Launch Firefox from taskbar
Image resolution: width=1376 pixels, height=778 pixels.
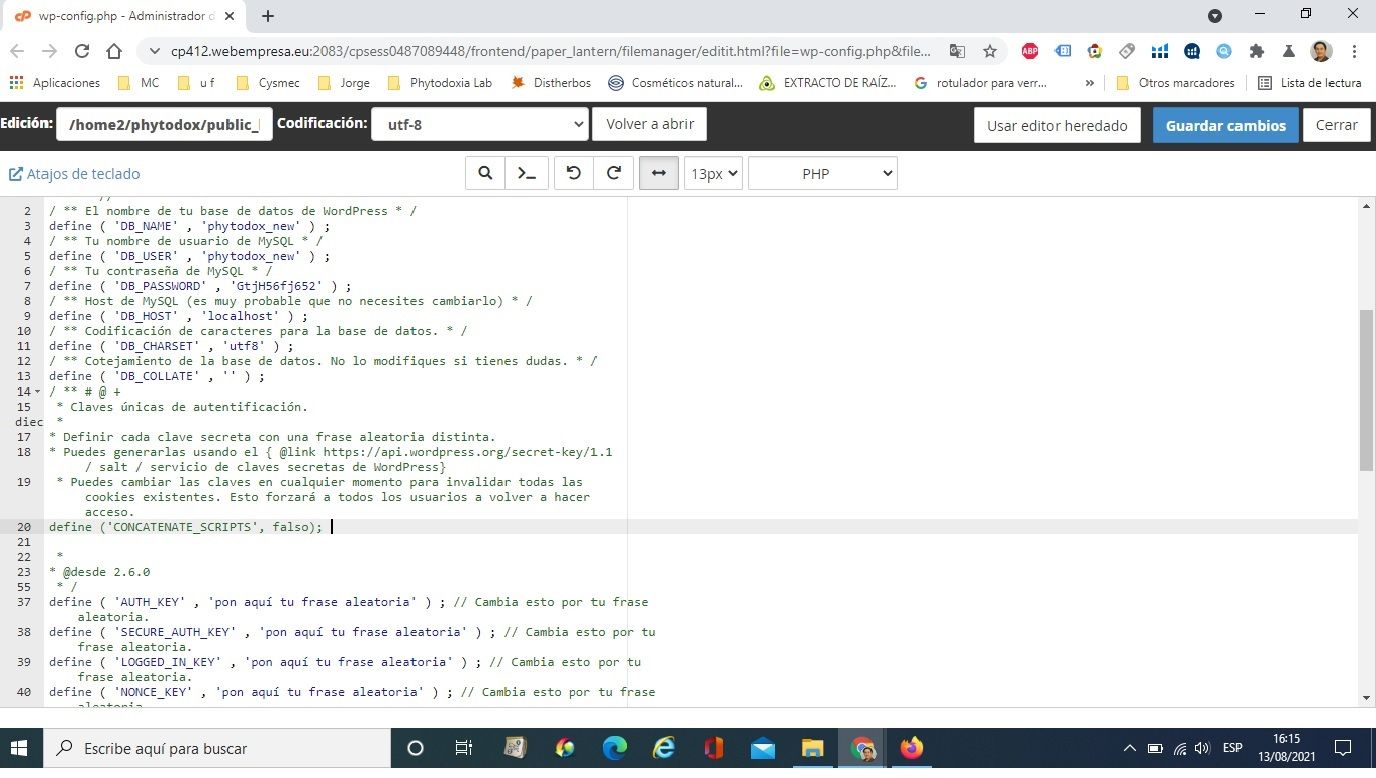911,748
